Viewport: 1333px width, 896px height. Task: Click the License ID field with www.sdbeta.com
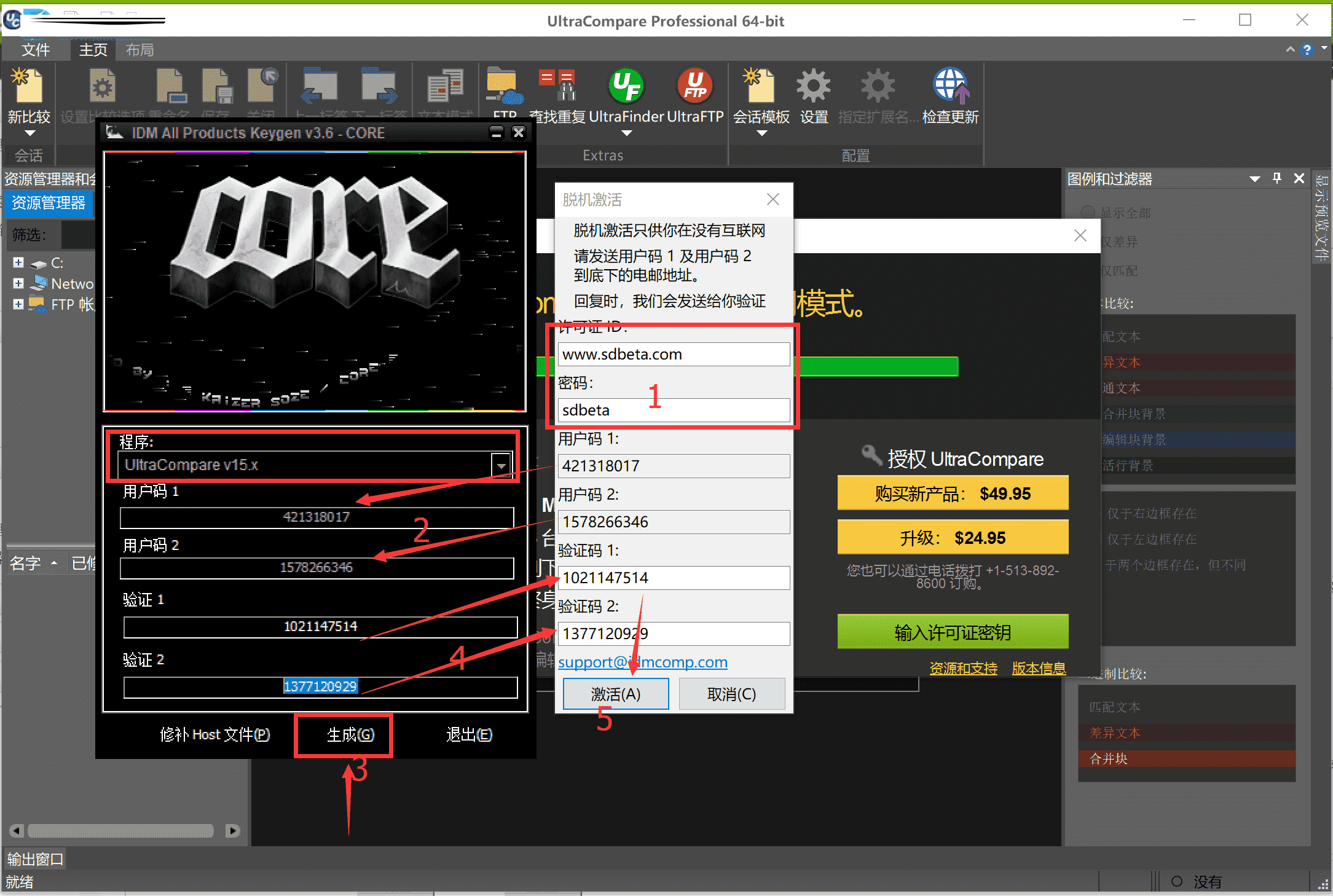[x=674, y=354]
